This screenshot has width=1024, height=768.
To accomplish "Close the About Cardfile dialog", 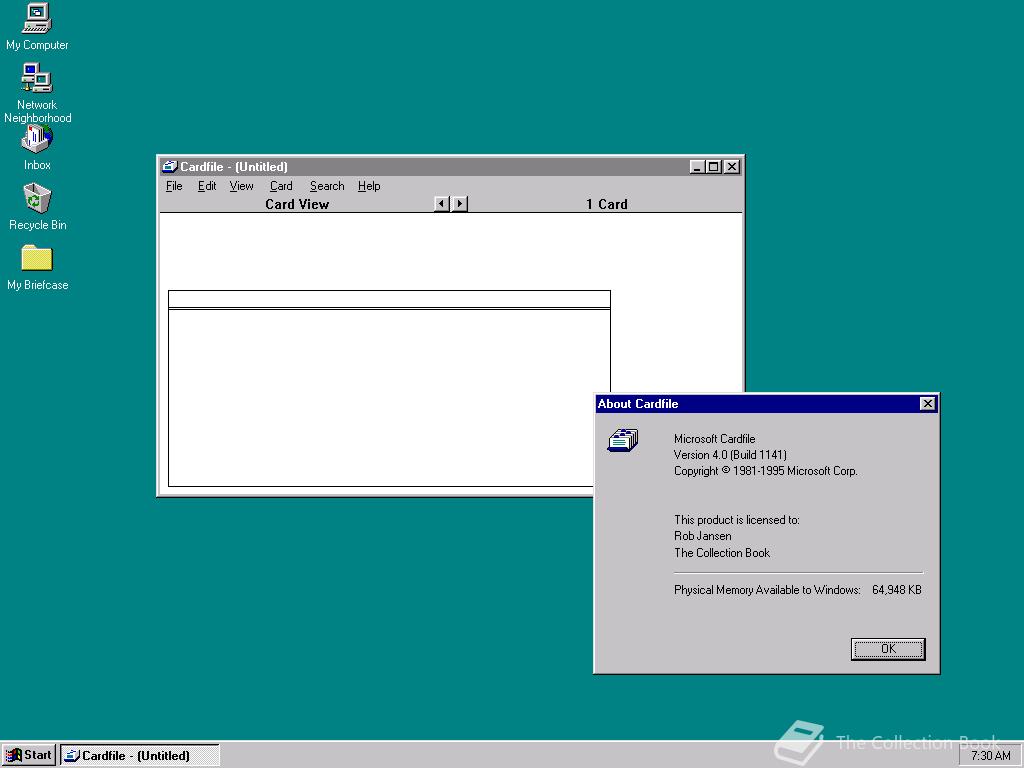I will [927, 404].
